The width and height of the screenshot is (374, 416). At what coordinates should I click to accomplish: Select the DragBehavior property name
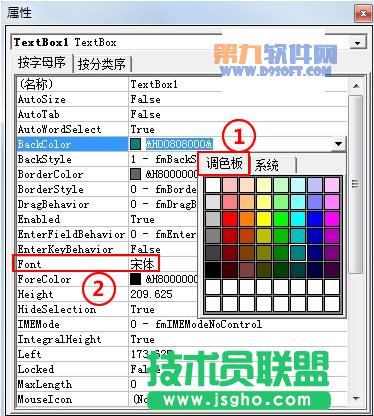[53, 204]
